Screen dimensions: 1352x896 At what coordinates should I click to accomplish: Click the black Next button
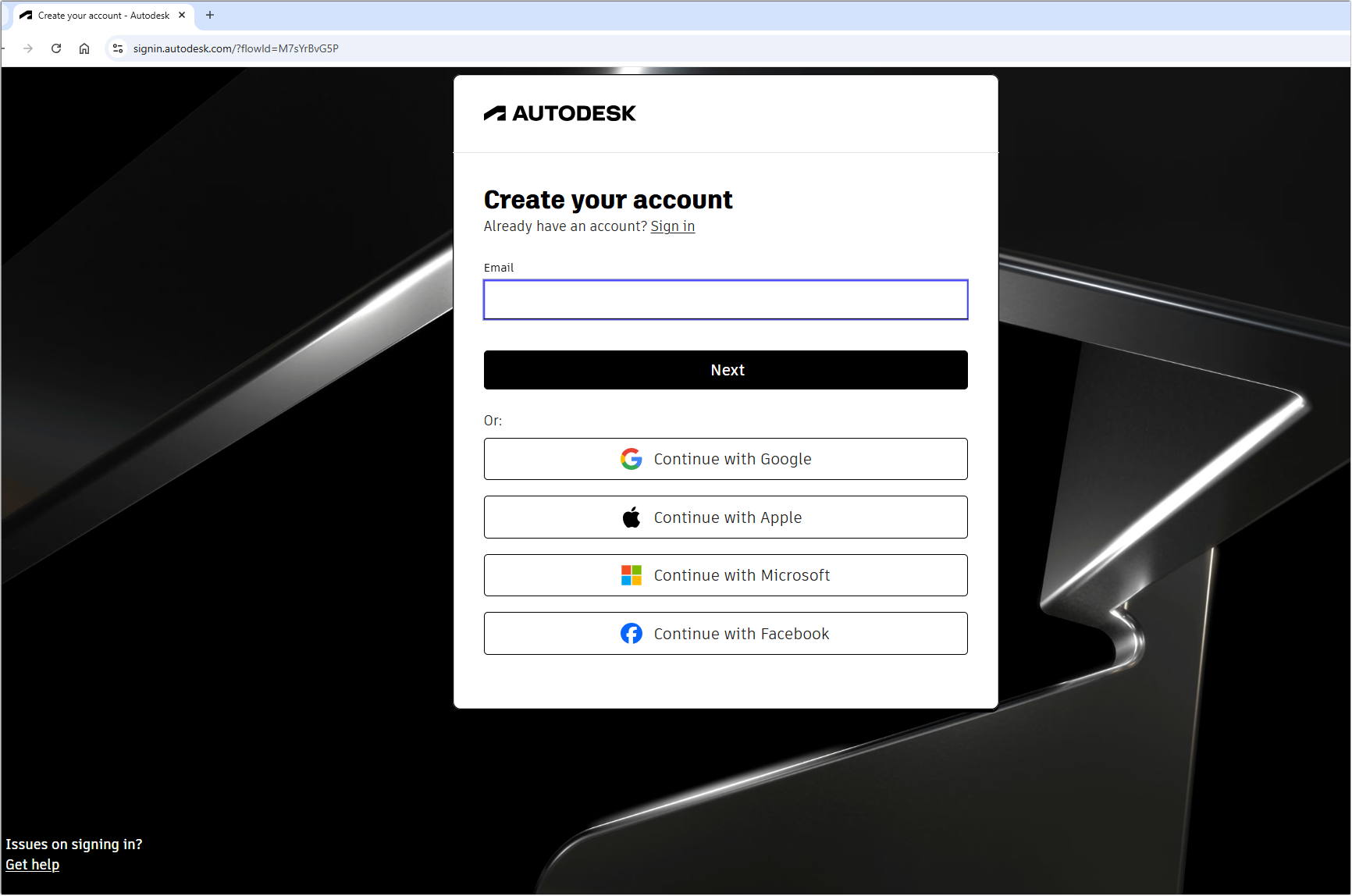pyautogui.click(x=726, y=370)
